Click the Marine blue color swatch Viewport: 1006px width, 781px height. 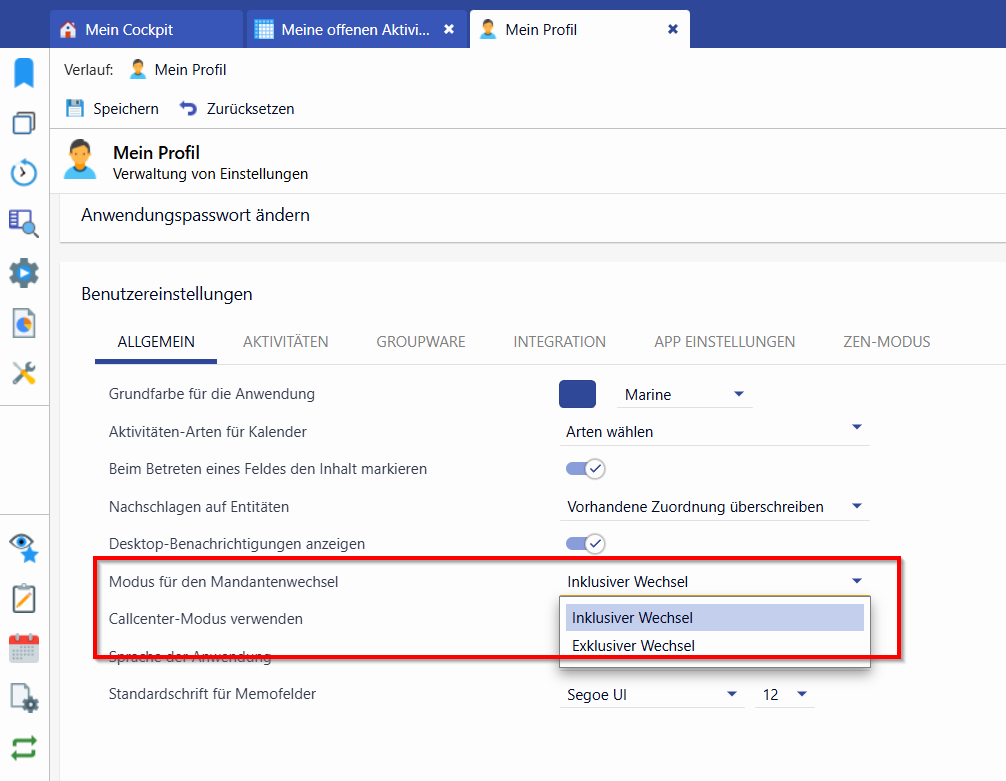click(x=577, y=394)
